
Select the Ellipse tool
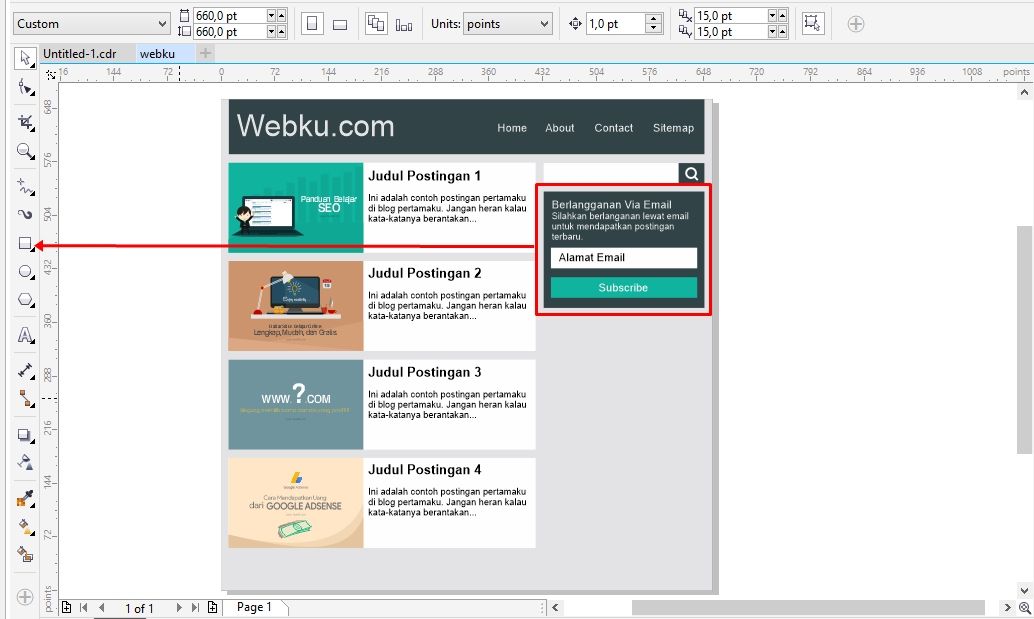click(x=25, y=272)
